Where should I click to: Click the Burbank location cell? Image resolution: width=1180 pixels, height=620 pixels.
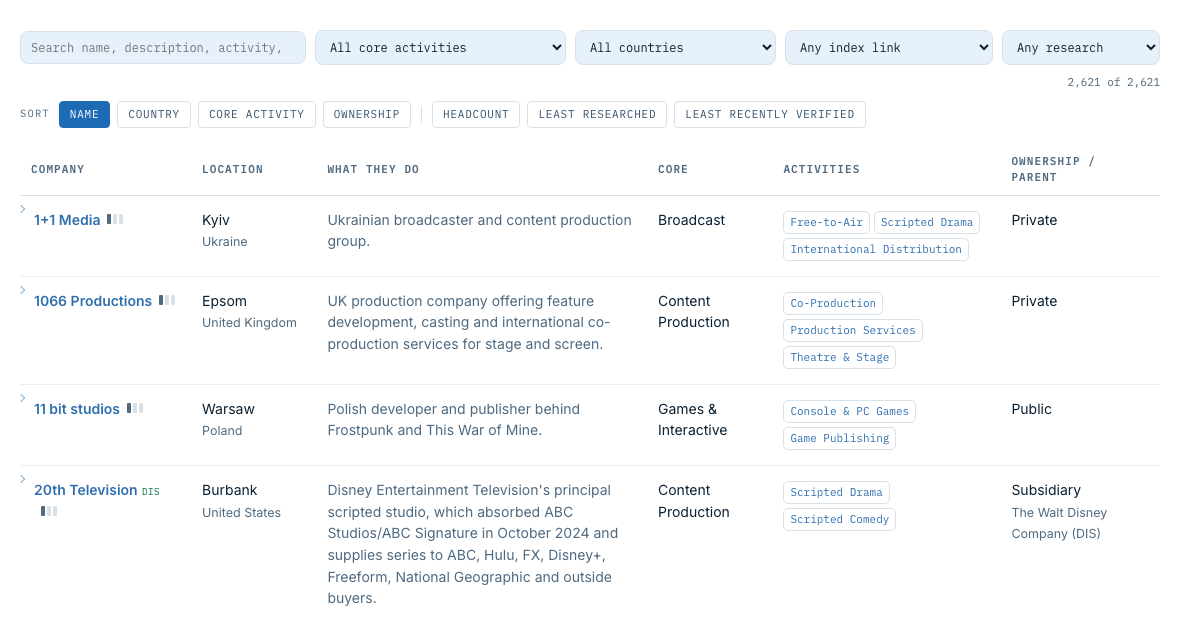[230, 490]
